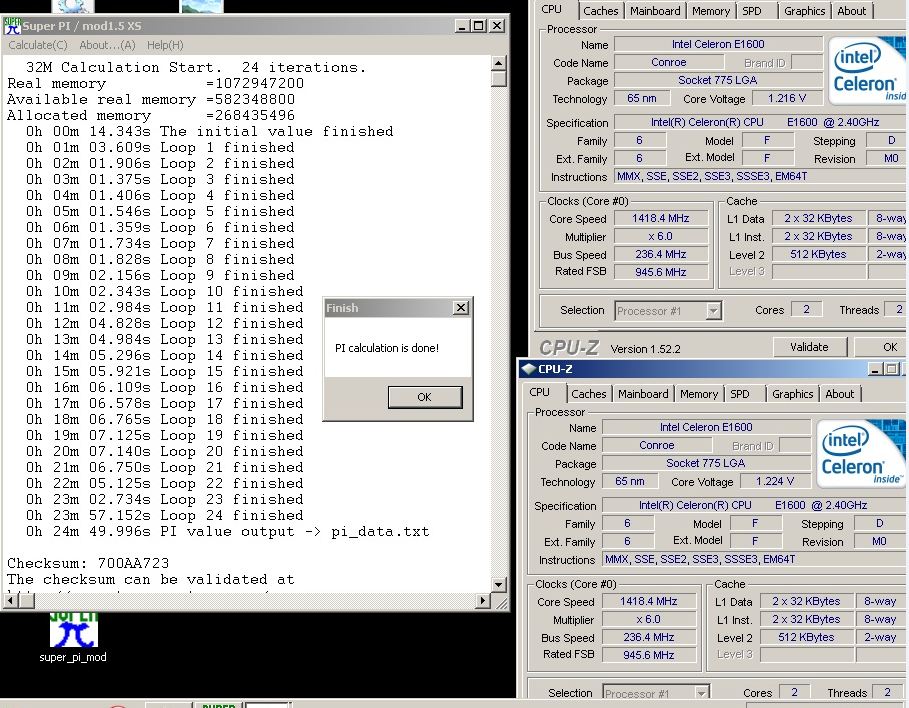
Task: Click scroll right arrow in Super PI output
Action: pos(482,601)
